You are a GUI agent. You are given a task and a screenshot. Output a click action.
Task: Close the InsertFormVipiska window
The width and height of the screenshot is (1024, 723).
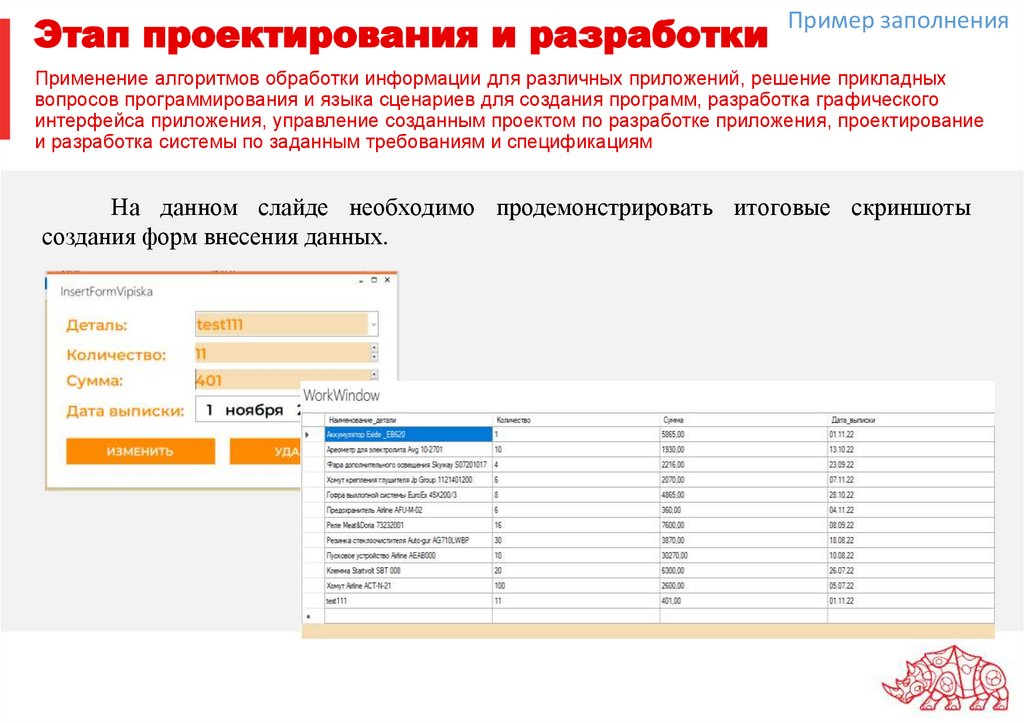tap(387, 280)
